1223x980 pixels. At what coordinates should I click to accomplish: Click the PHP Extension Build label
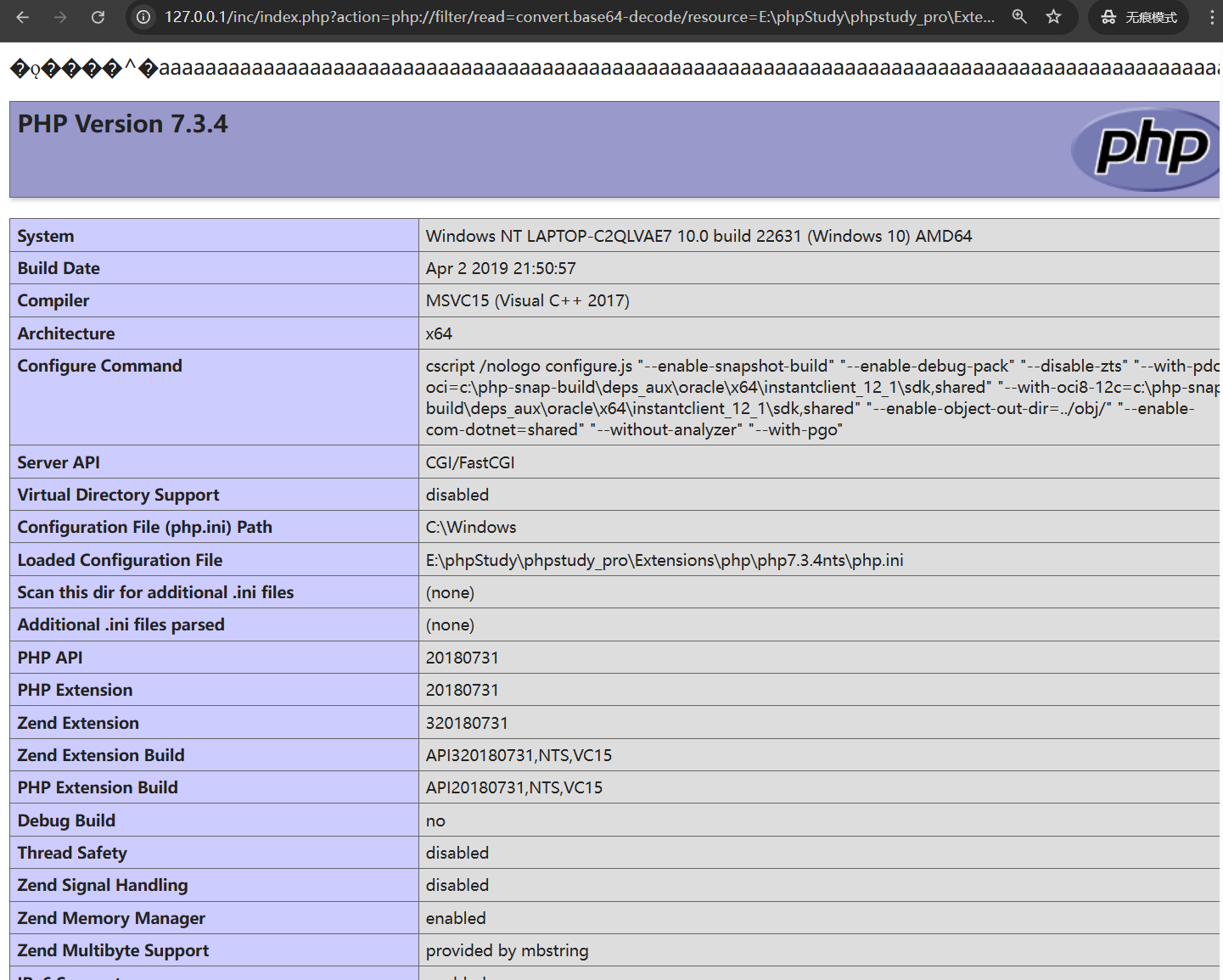tap(98, 787)
